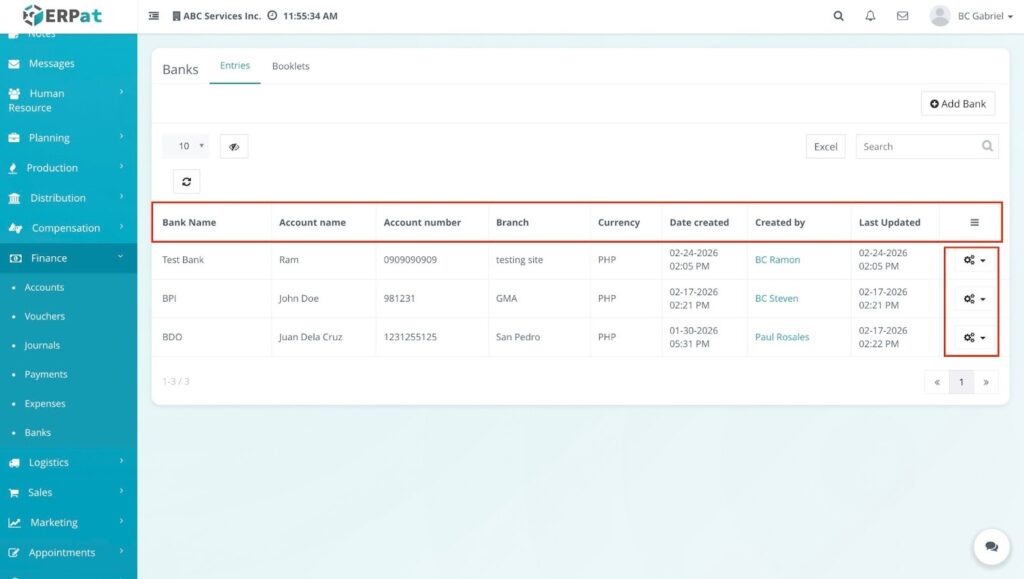1024x579 pixels.
Task: Toggle column visibility eye button
Action: tap(233, 146)
